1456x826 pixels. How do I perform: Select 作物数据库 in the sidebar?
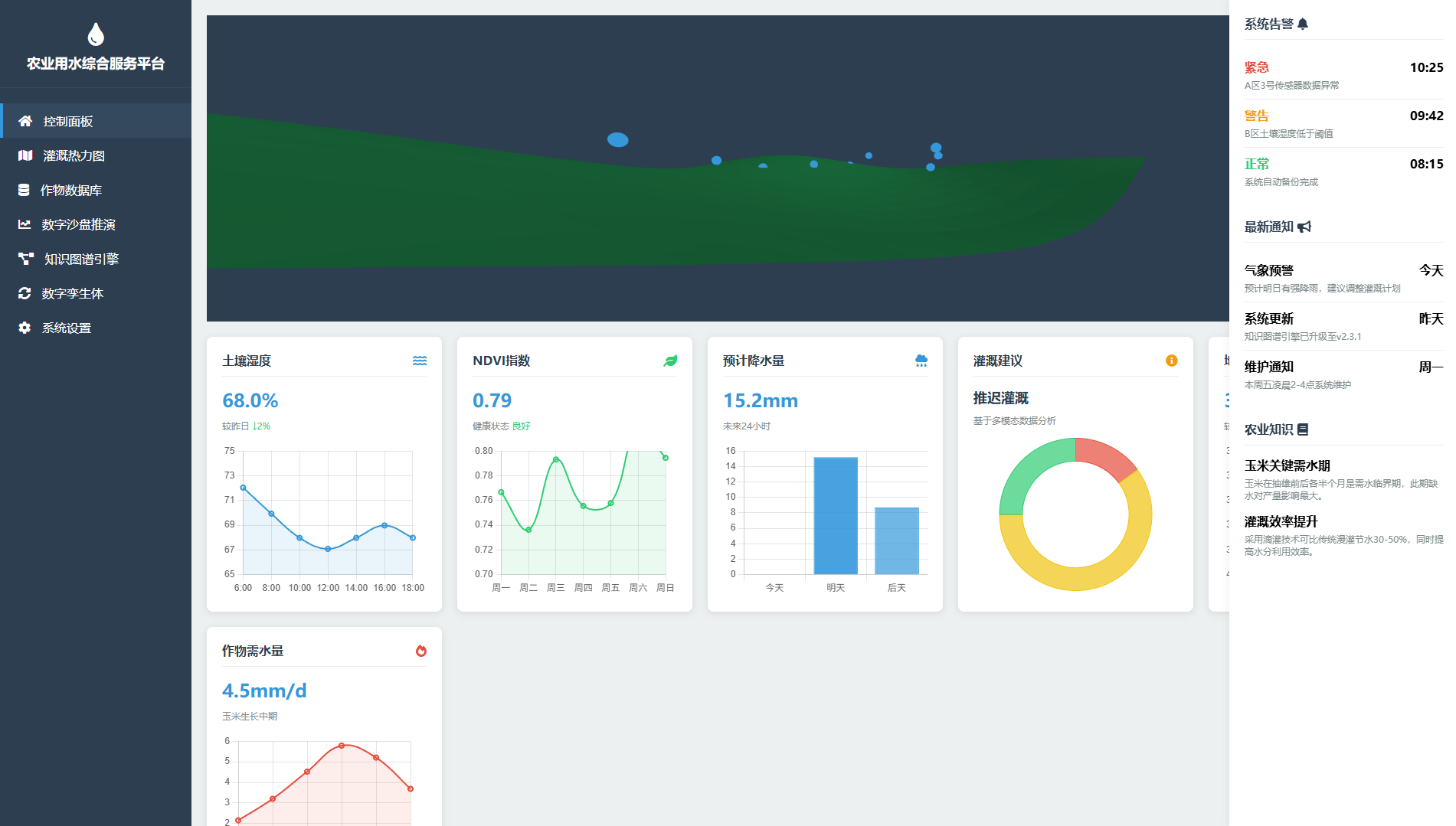click(70, 190)
